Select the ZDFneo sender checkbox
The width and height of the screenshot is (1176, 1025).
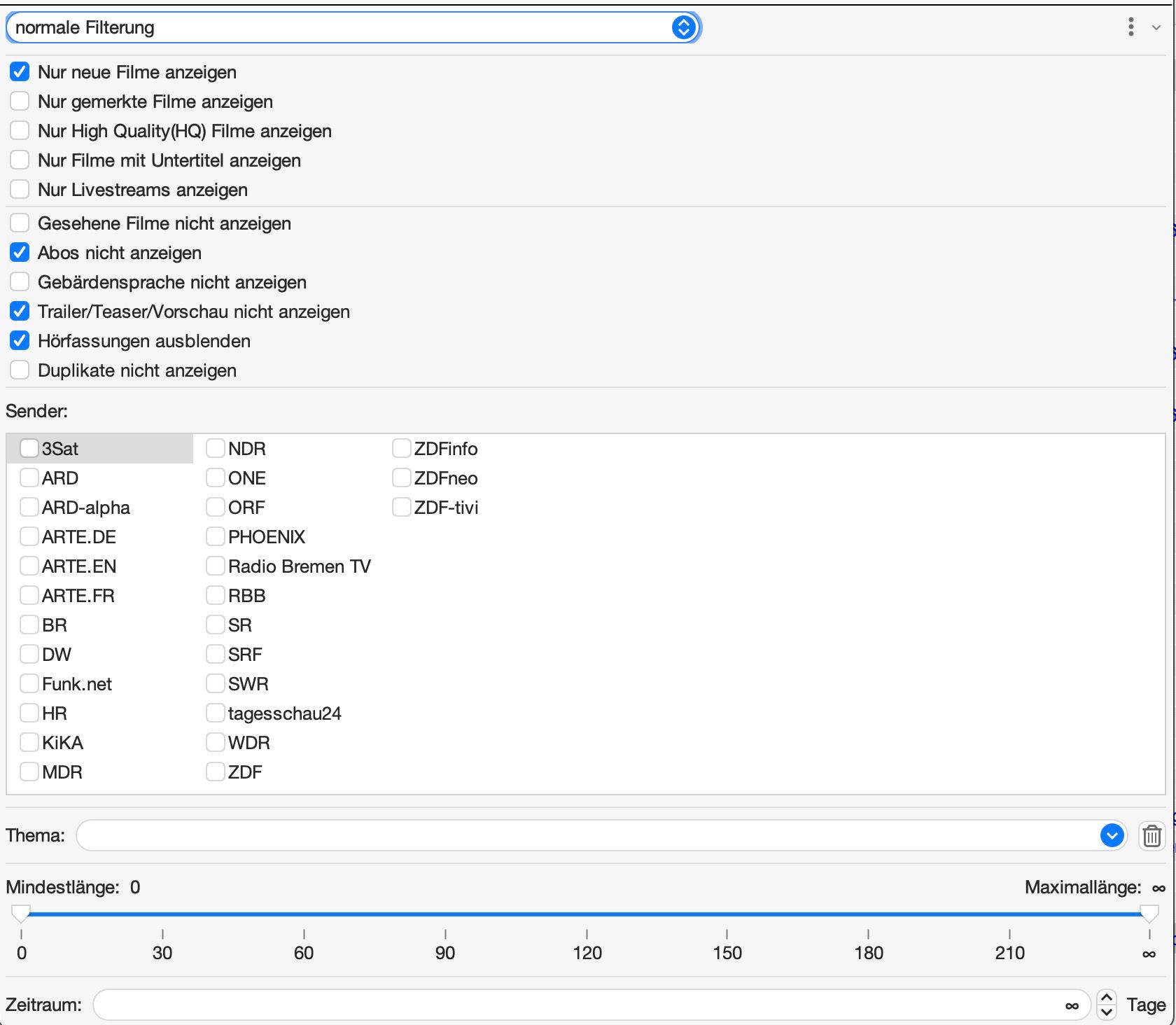[401, 478]
